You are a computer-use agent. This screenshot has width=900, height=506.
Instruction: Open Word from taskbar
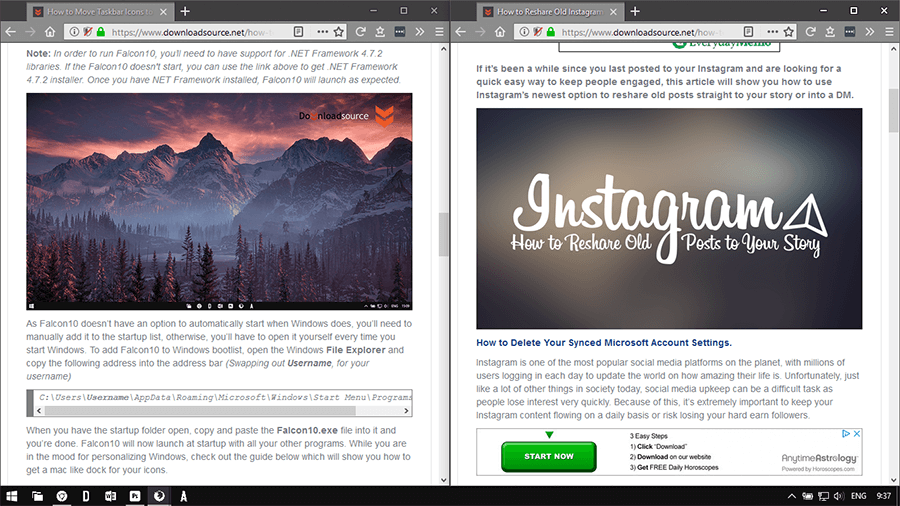(x=110, y=496)
